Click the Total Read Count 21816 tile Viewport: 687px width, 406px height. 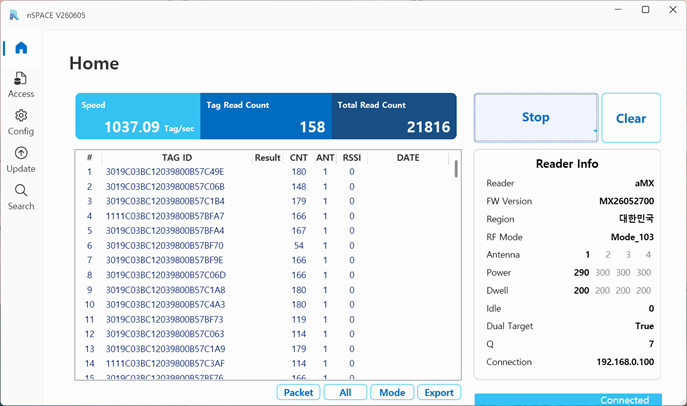click(x=394, y=116)
